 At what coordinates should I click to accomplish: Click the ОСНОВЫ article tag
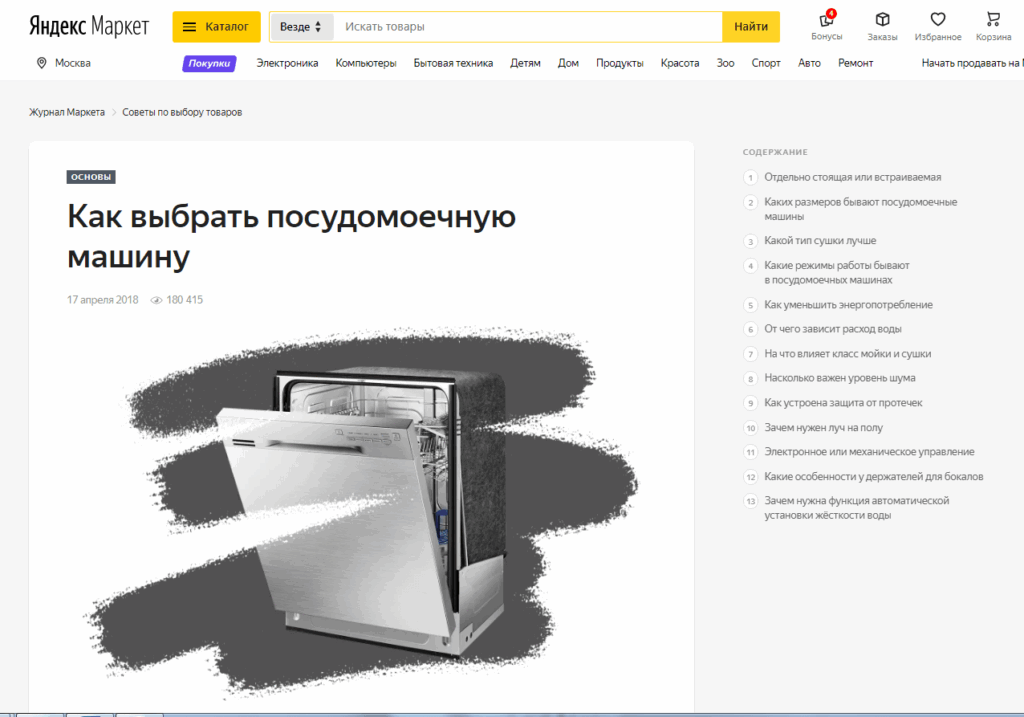point(91,178)
